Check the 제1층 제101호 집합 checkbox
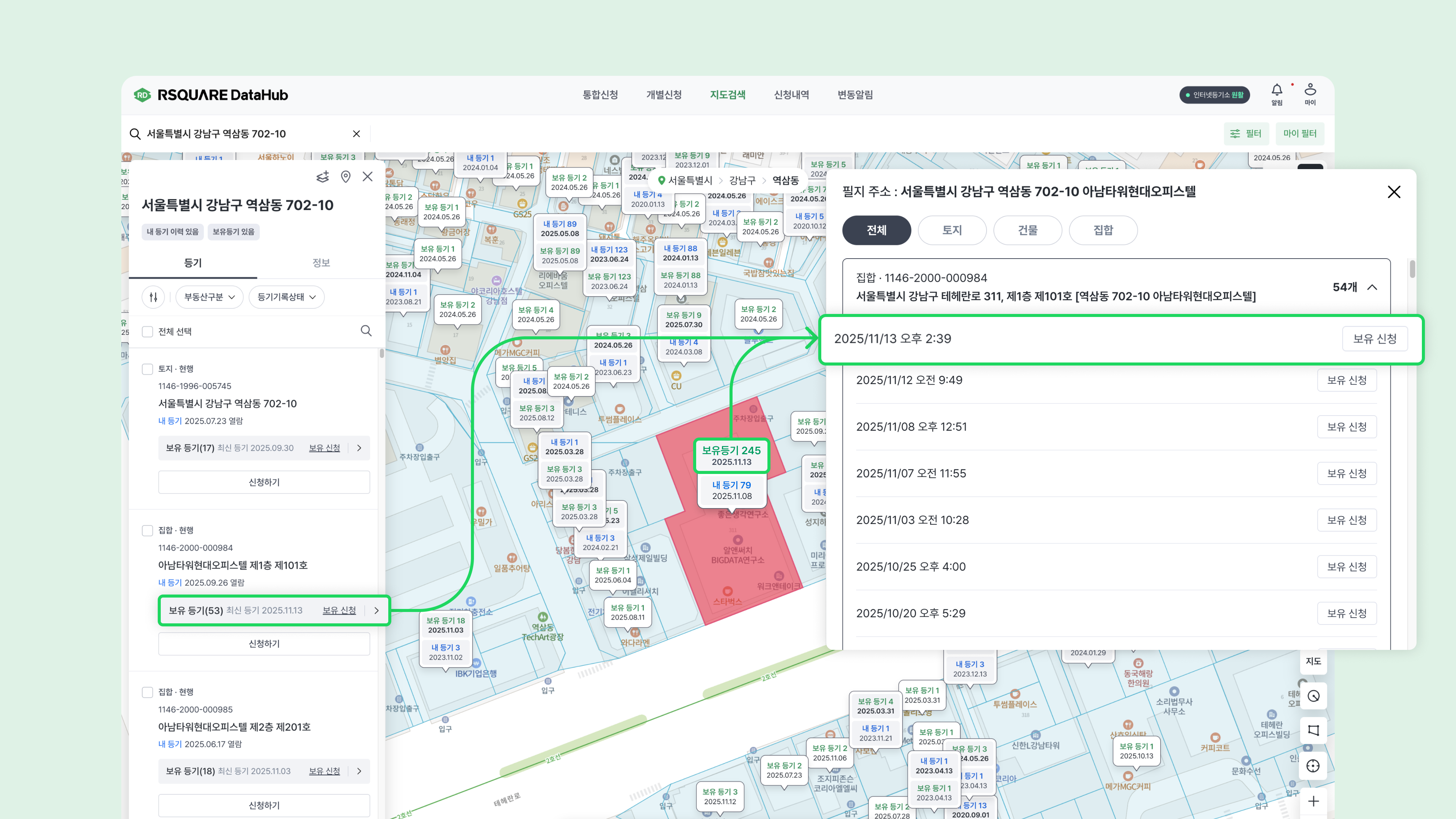The image size is (1456, 819). [x=147, y=531]
